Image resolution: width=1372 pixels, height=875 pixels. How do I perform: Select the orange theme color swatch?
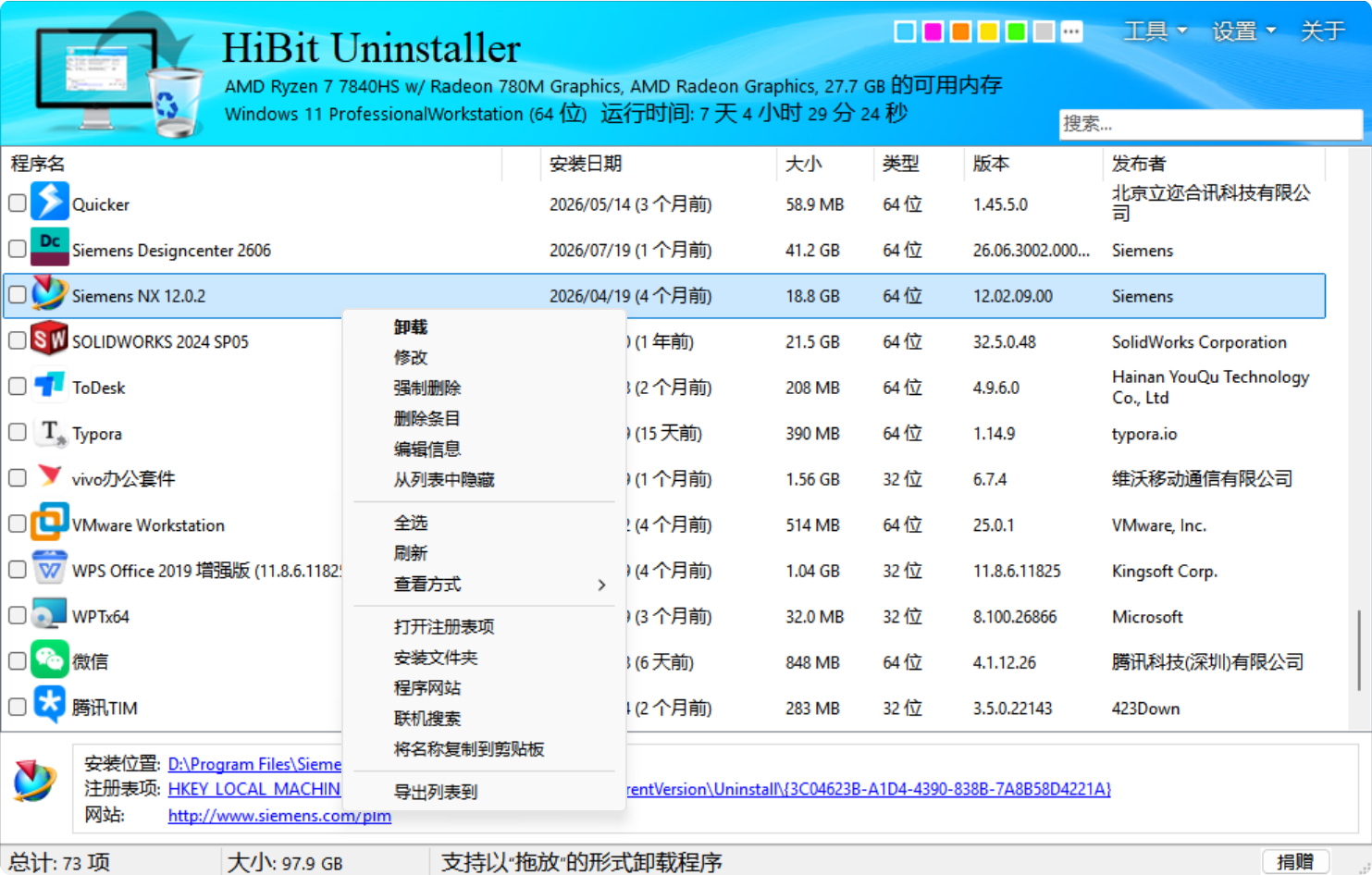point(961,31)
